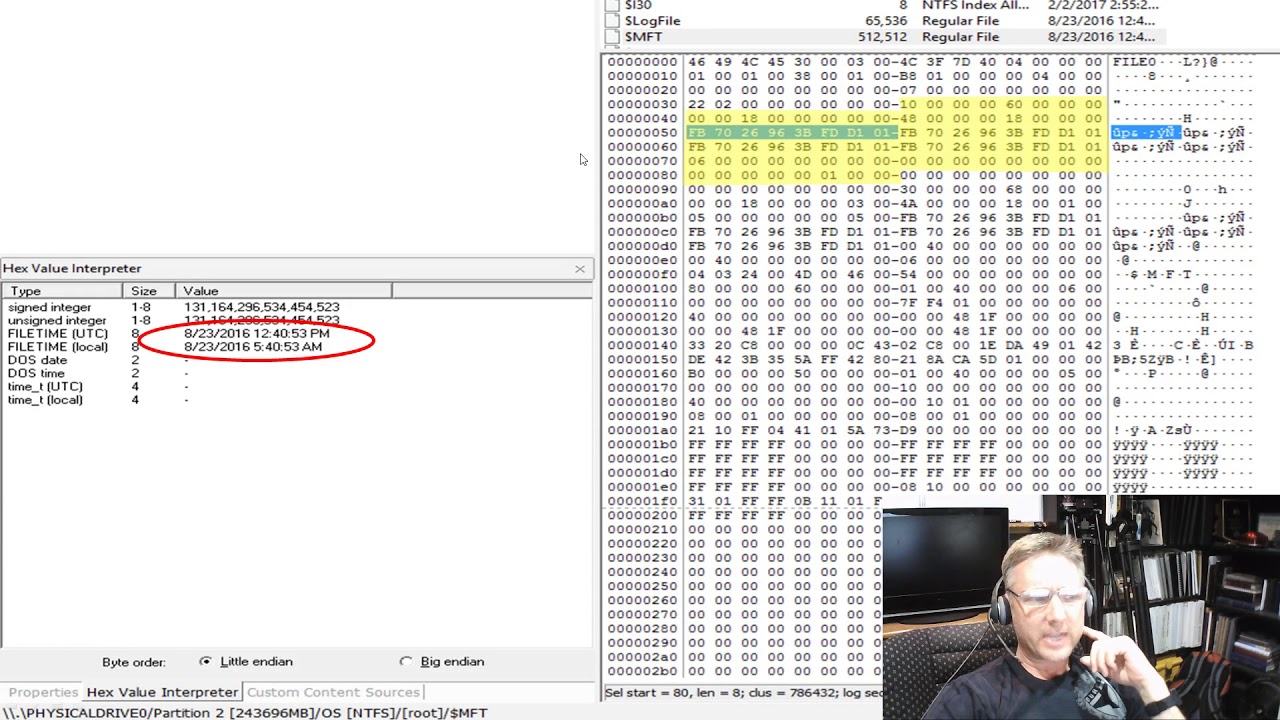Click the 512,512 size value of $MFT
Image resolution: width=1280 pixels, height=720 pixels.
pos(882,37)
